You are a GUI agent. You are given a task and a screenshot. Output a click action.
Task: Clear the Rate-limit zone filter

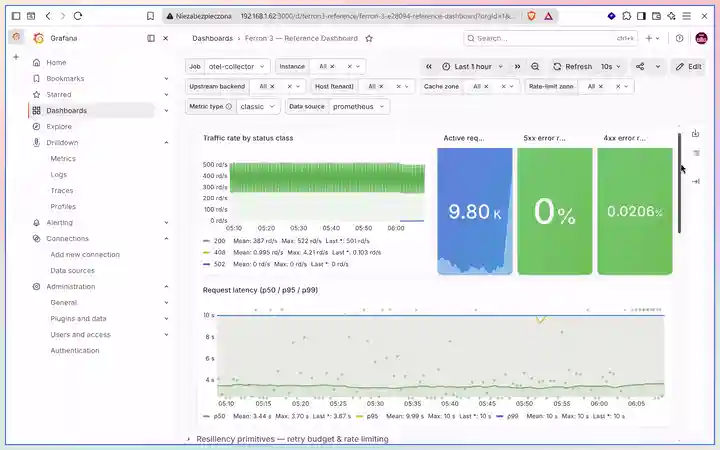[x=618, y=86]
